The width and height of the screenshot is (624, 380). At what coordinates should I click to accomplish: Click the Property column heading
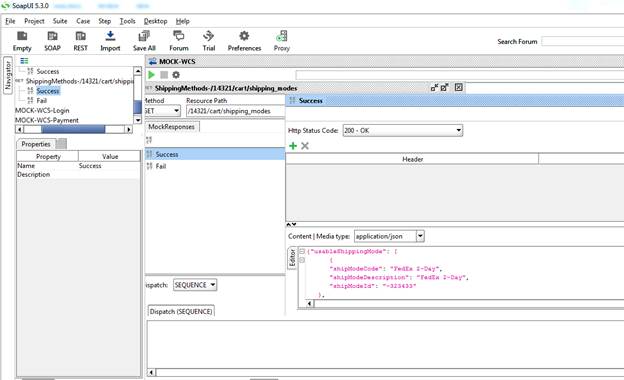pyautogui.click(x=48, y=156)
